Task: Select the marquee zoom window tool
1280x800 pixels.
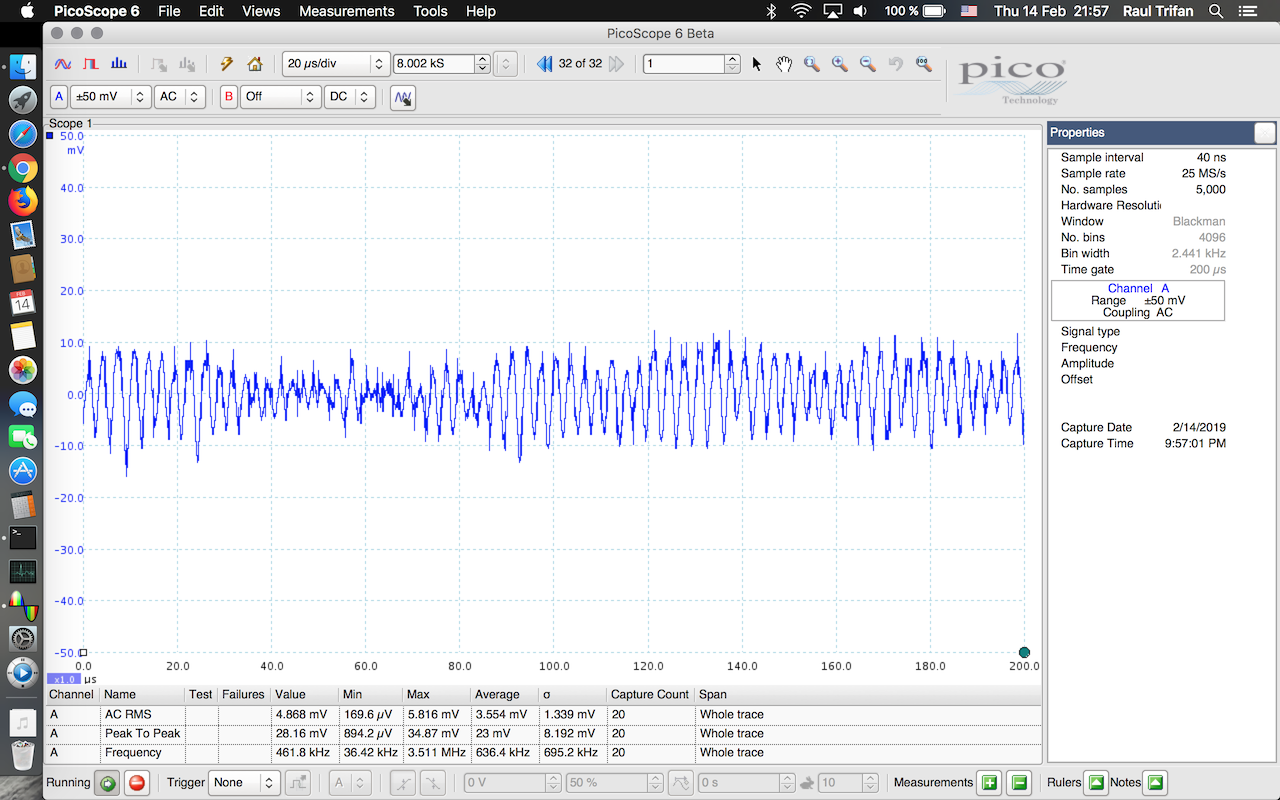Action: tap(812, 64)
